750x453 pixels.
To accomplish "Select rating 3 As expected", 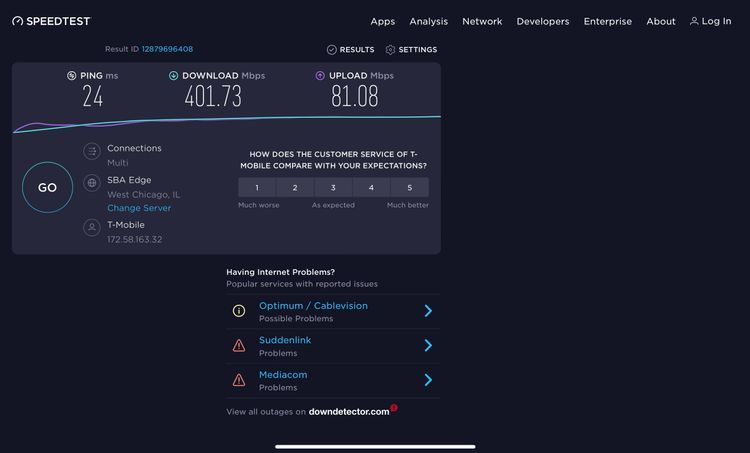I will tap(333, 188).
